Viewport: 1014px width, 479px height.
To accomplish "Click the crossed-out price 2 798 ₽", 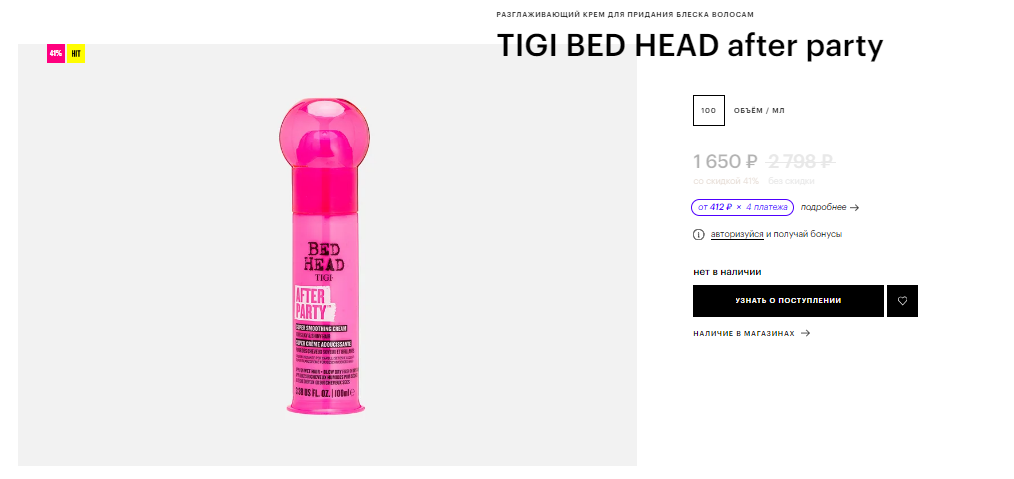I will click(x=801, y=162).
